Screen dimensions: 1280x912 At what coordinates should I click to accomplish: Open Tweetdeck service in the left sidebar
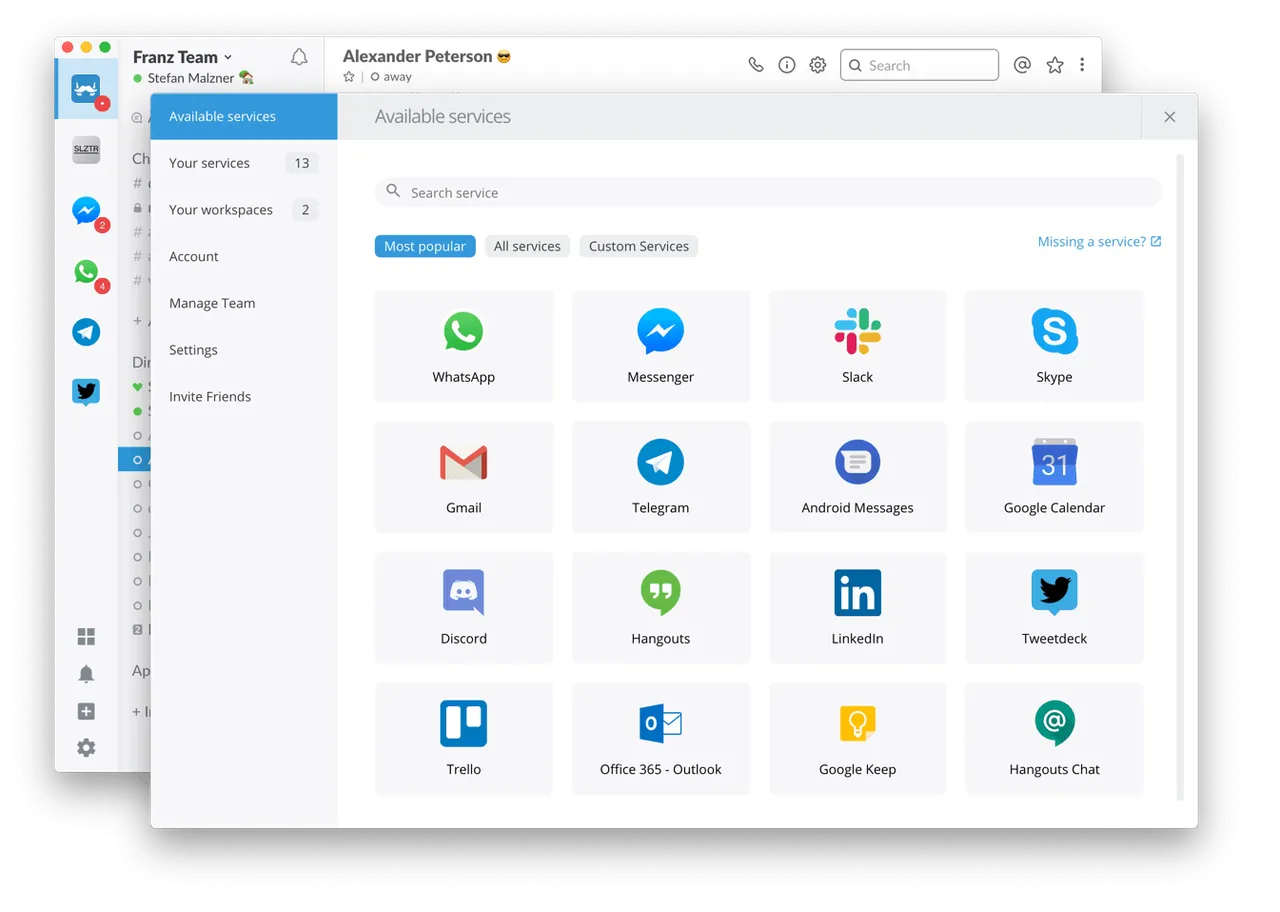coord(86,392)
